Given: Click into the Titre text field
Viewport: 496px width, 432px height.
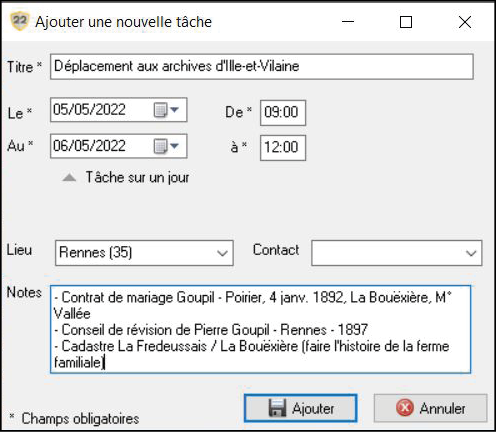Looking at the screenshot, I should 262,66.
